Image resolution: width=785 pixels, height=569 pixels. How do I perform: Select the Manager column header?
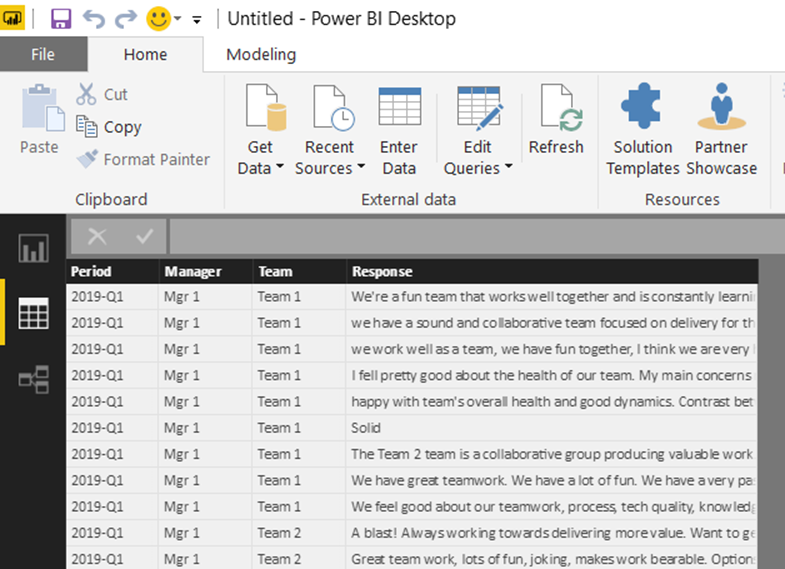205,271
